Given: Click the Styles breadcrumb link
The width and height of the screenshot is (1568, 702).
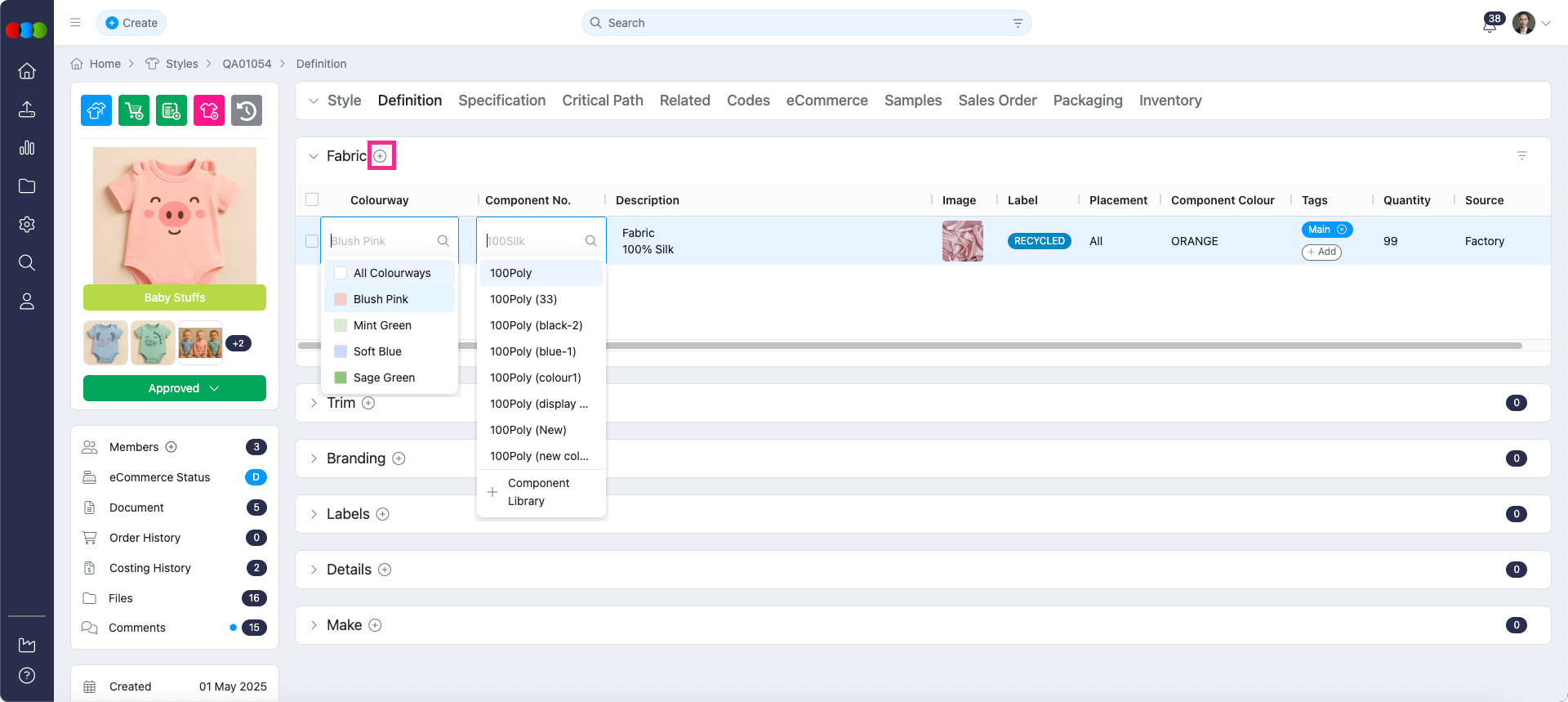Looking at the screenshot, I should (181, 64).
